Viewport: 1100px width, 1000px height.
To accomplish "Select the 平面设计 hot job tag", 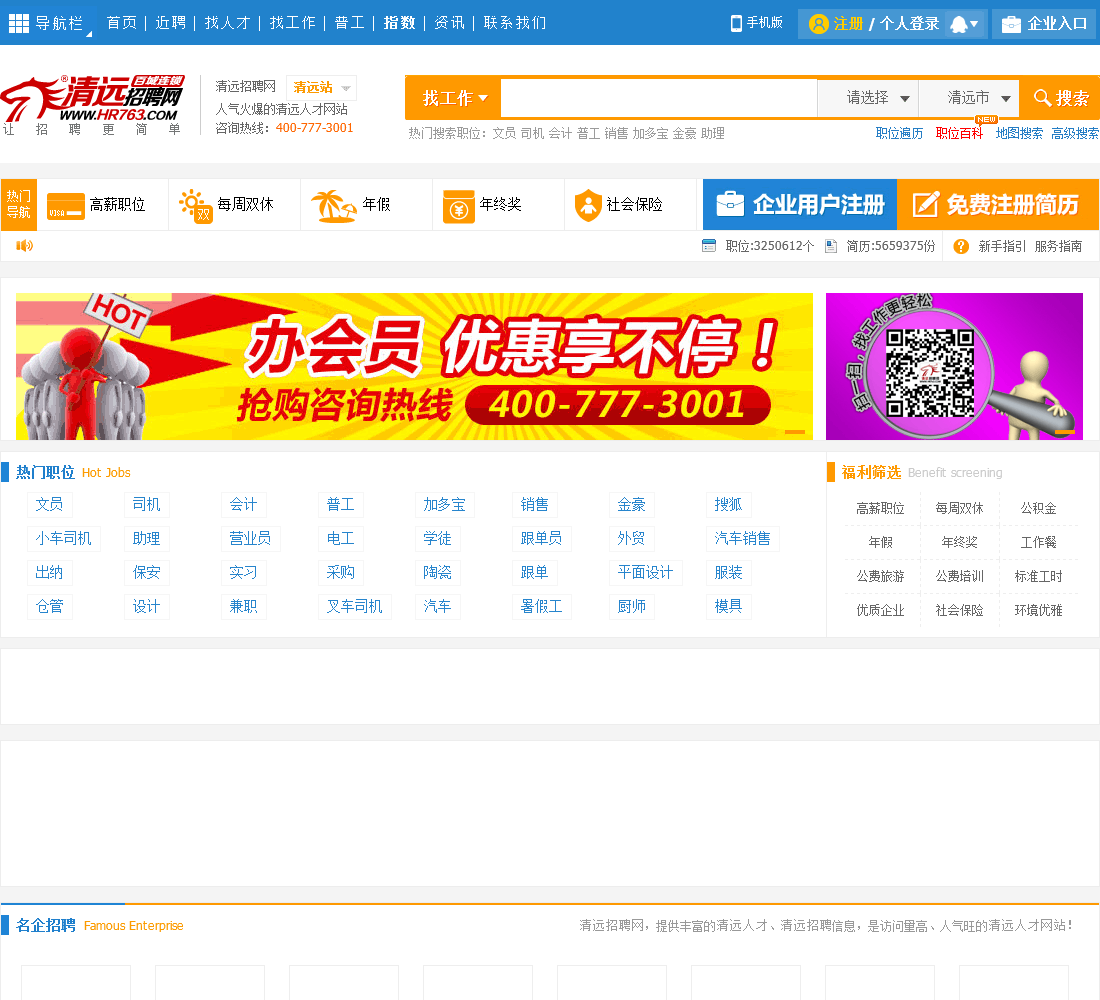I will click(645, 572).
